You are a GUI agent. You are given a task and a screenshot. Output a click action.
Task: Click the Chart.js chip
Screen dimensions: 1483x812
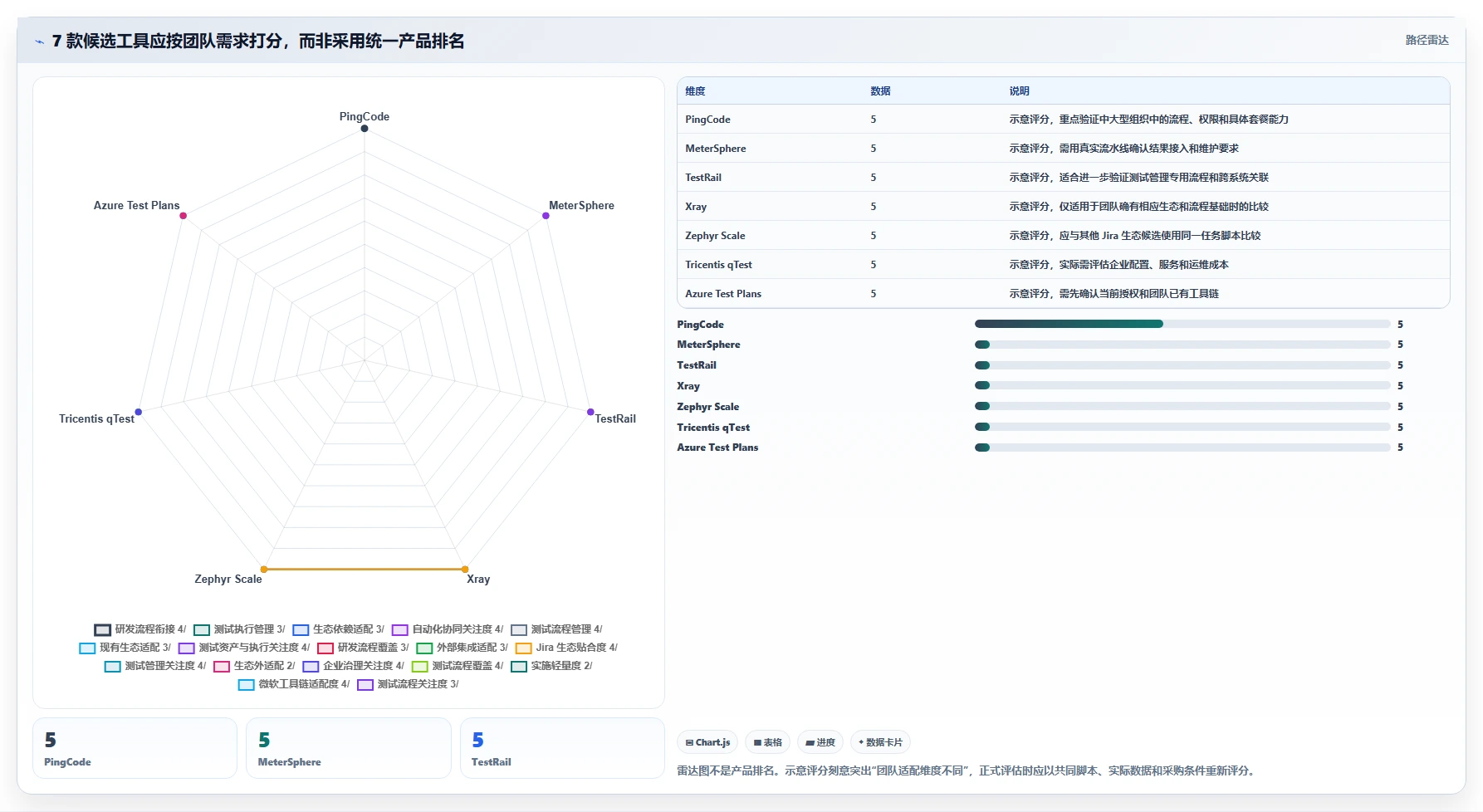point(707,742)
